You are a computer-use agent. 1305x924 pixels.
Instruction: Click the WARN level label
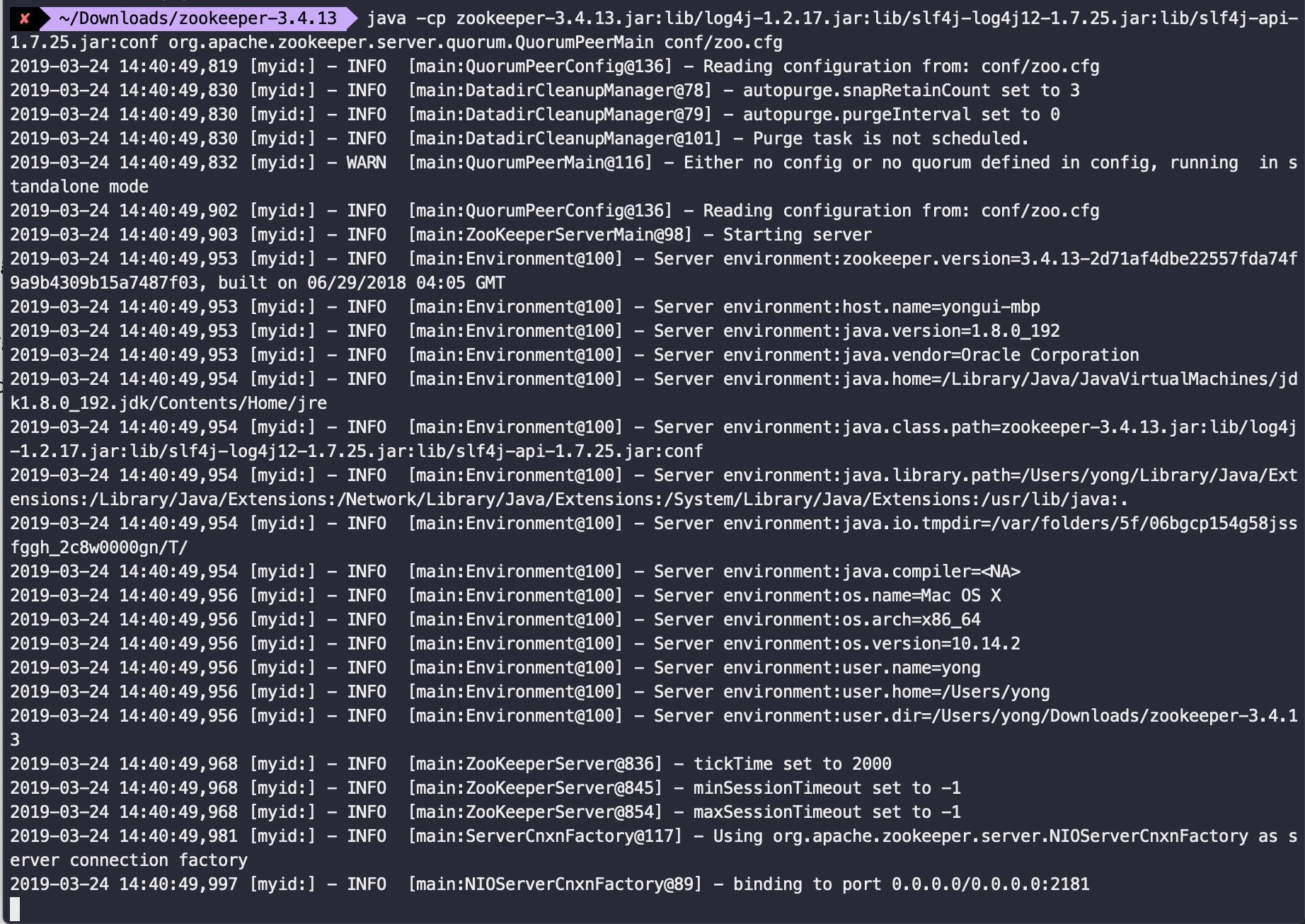click(x=367, y=163)
